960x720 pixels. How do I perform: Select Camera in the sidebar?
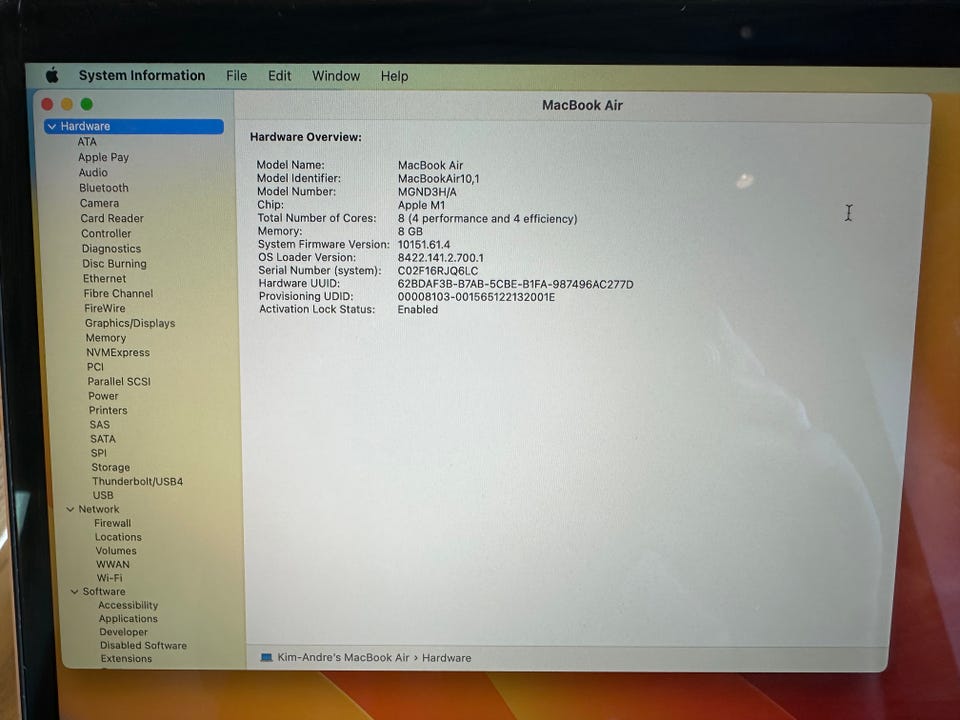[x=99, y=203]
